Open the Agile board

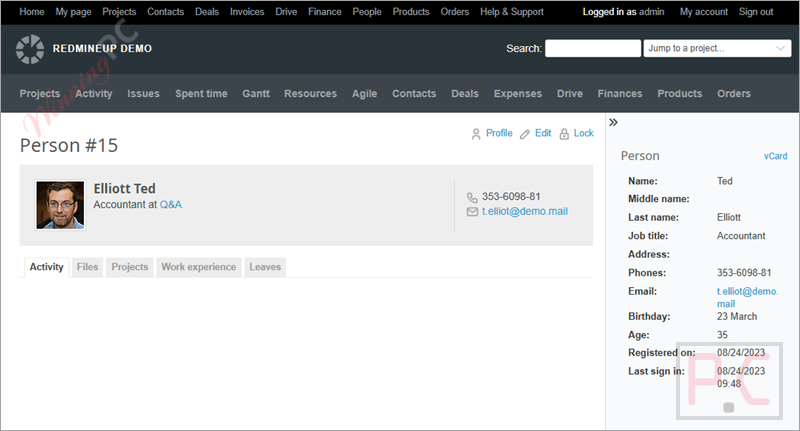click(364, 94)
